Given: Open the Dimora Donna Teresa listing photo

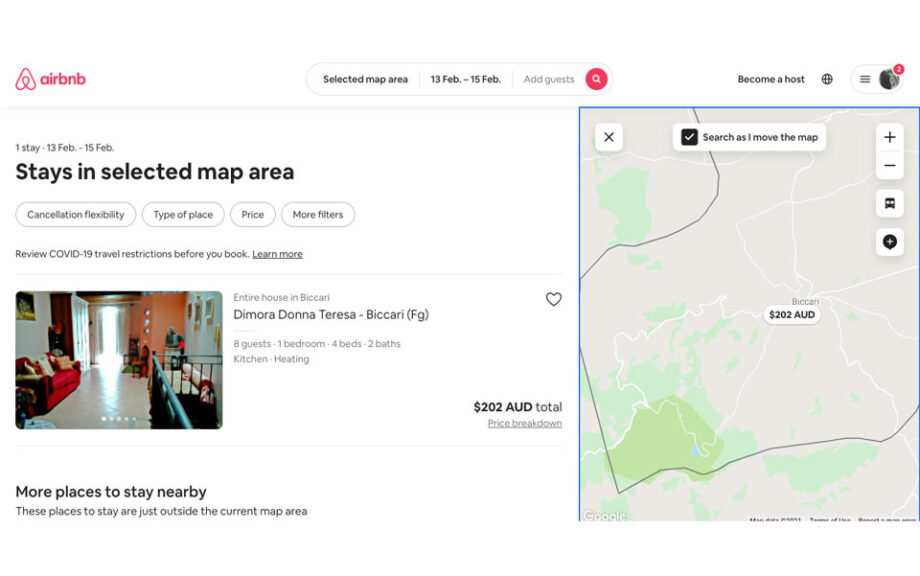Looking at the screenshot, I should [119, 360].
